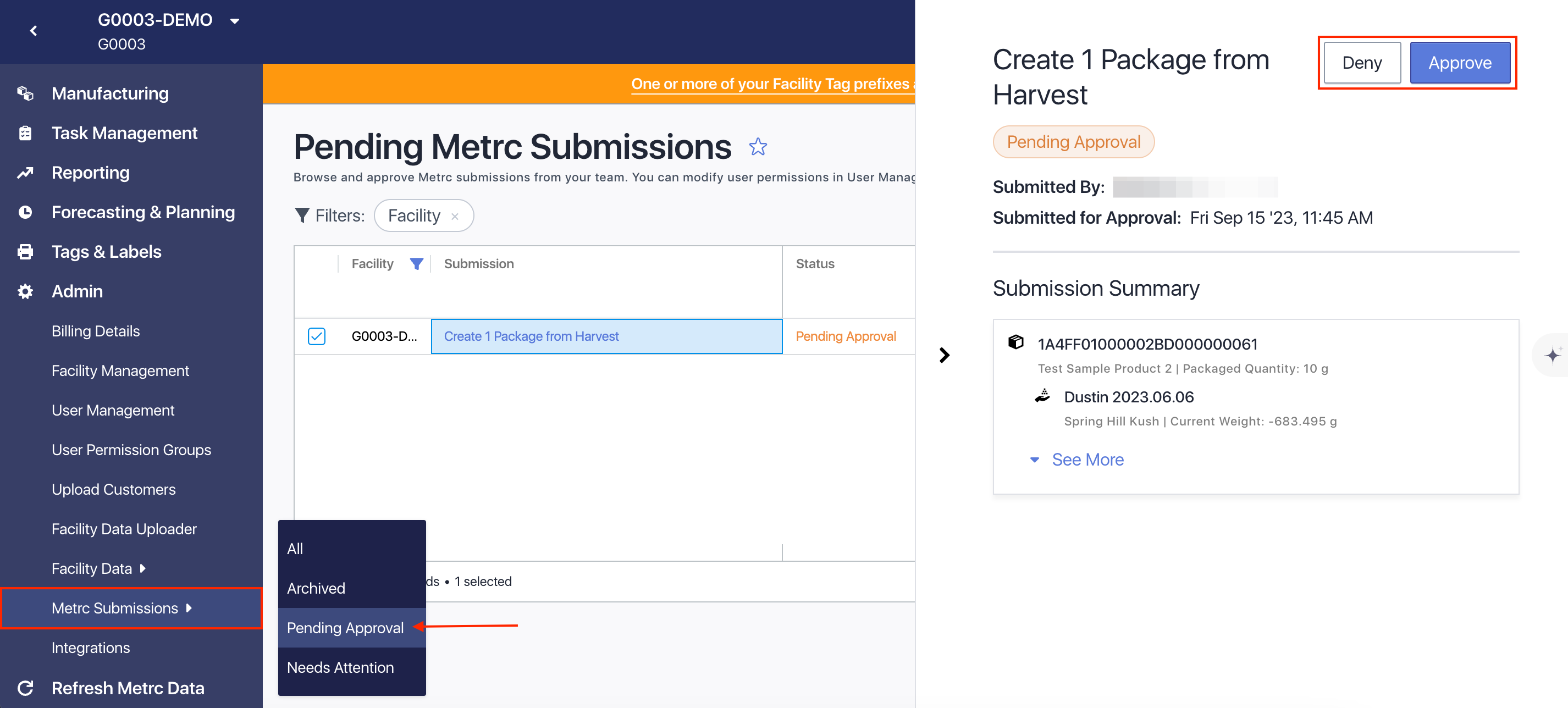Click the Forecasting & Planning clock icon
This screenshot has width=1568, height=708.
[25, 212]
